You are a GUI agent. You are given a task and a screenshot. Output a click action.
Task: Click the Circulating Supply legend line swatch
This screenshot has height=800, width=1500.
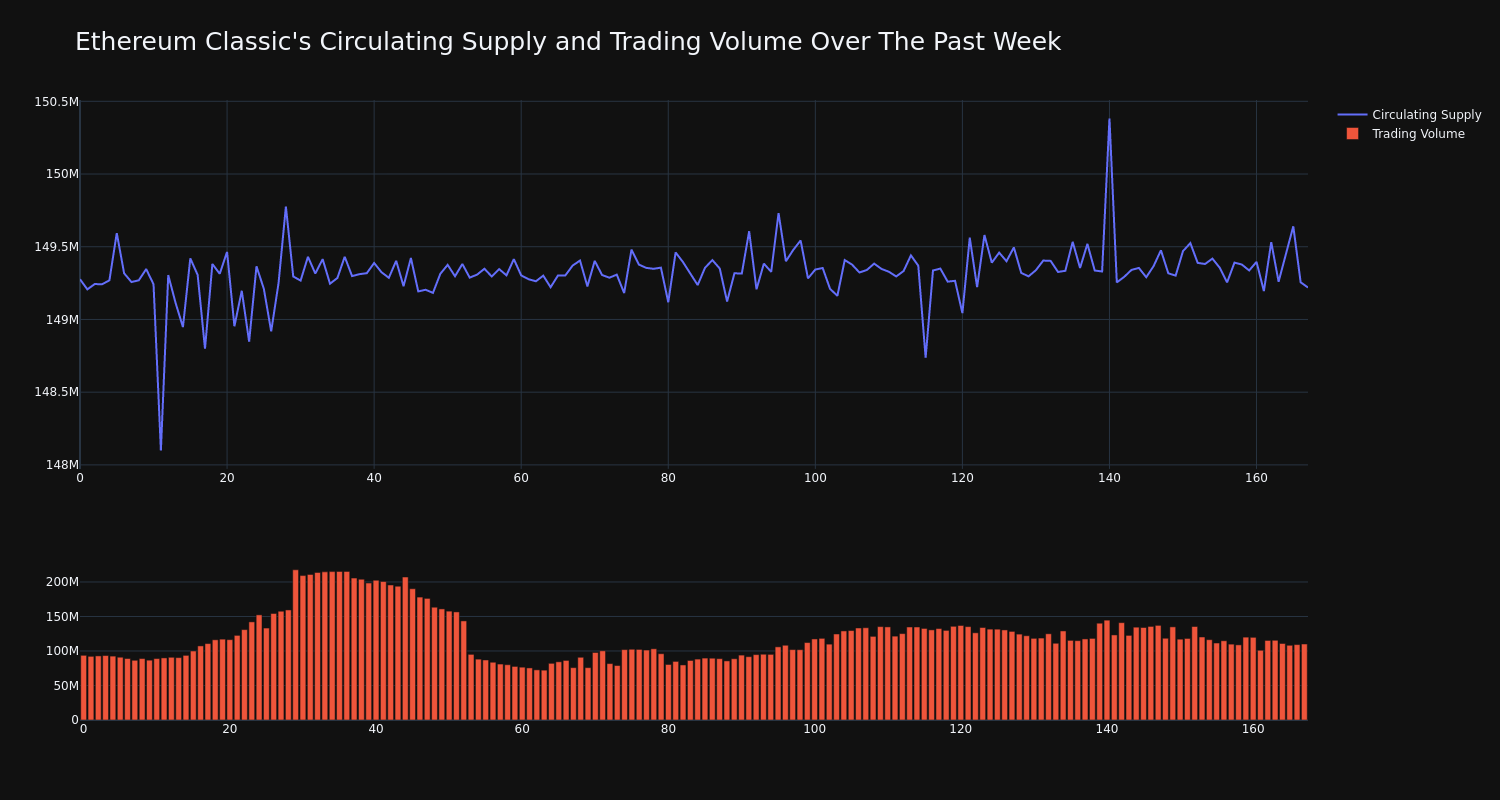[1352, 115]
